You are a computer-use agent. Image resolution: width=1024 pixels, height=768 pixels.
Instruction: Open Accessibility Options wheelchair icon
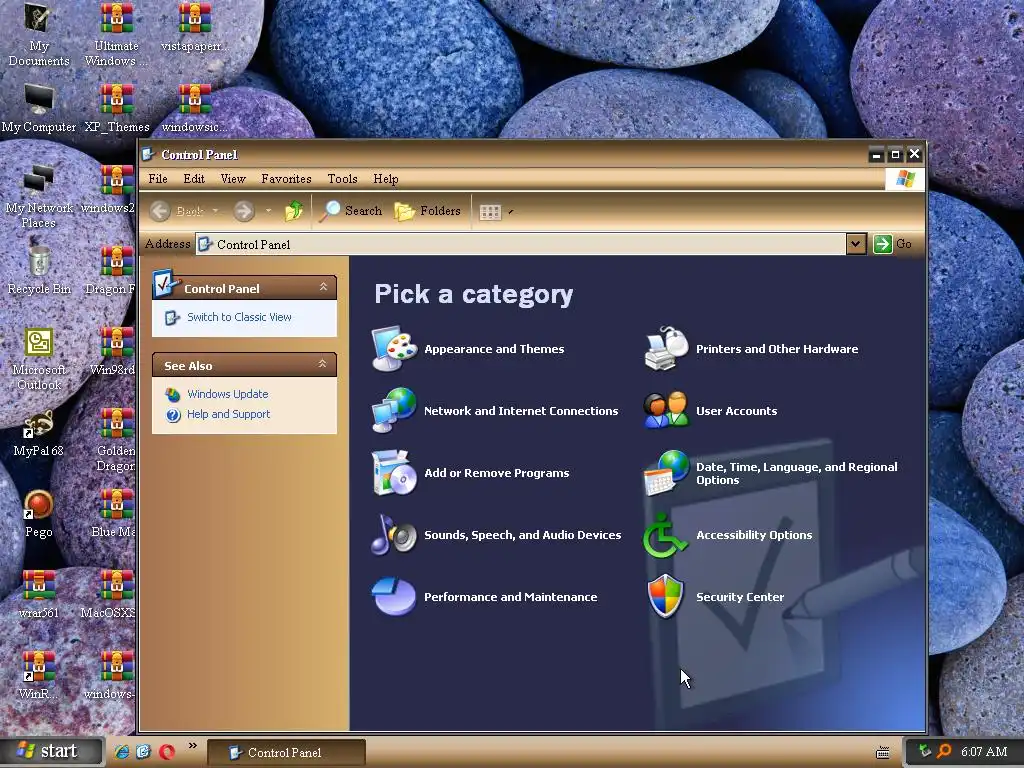point(665,534)
